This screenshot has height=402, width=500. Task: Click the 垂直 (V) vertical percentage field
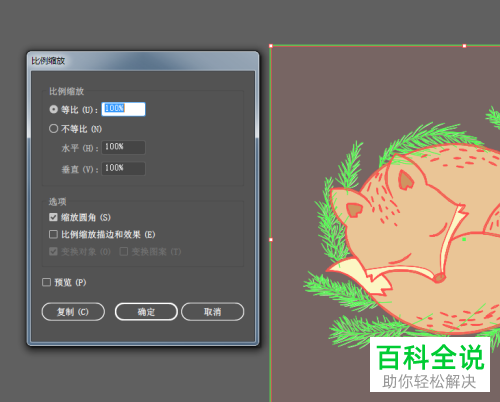[x=123, y=168]
